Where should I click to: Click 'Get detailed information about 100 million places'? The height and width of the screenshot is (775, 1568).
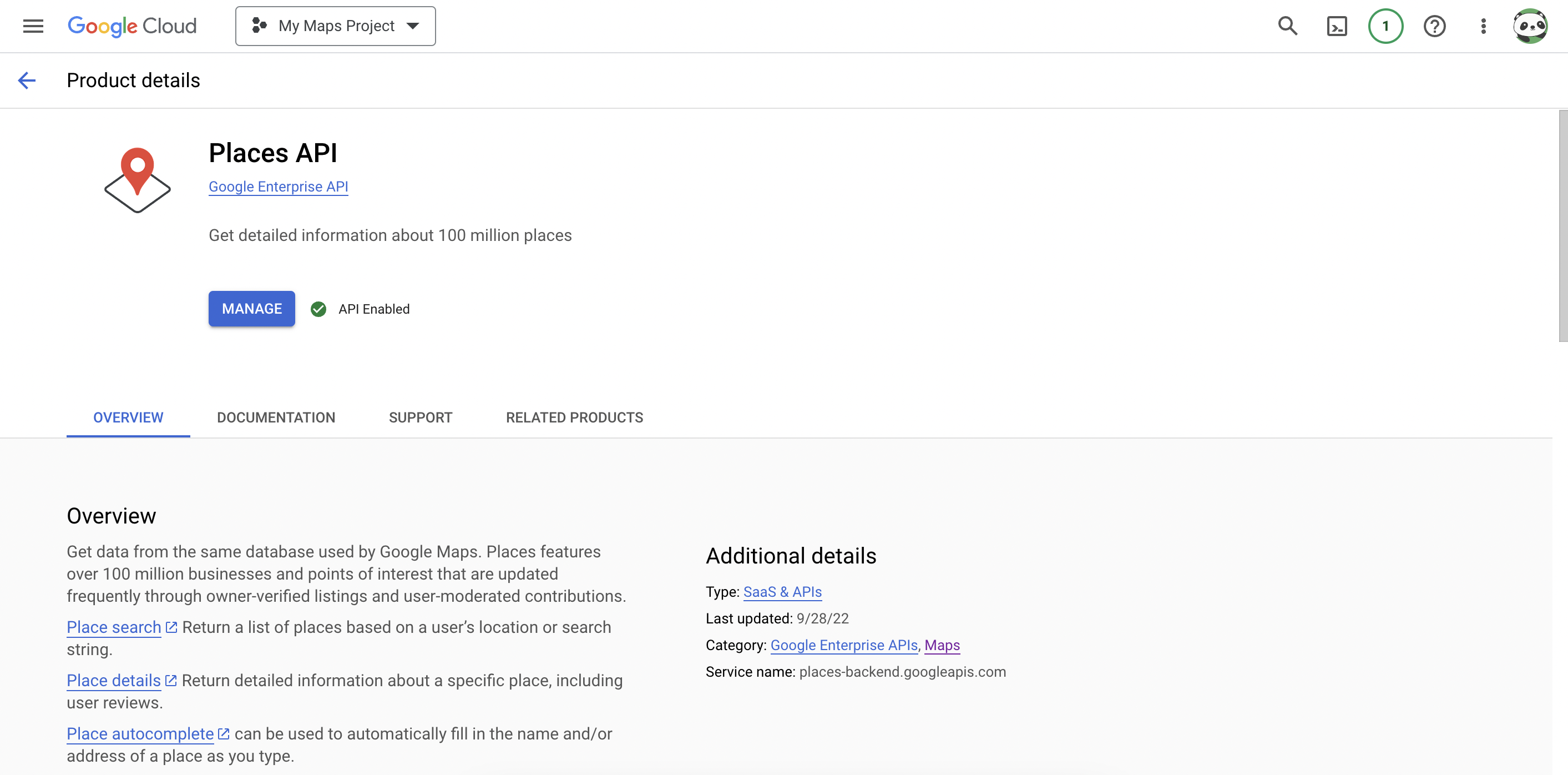[x=390, y=235]
